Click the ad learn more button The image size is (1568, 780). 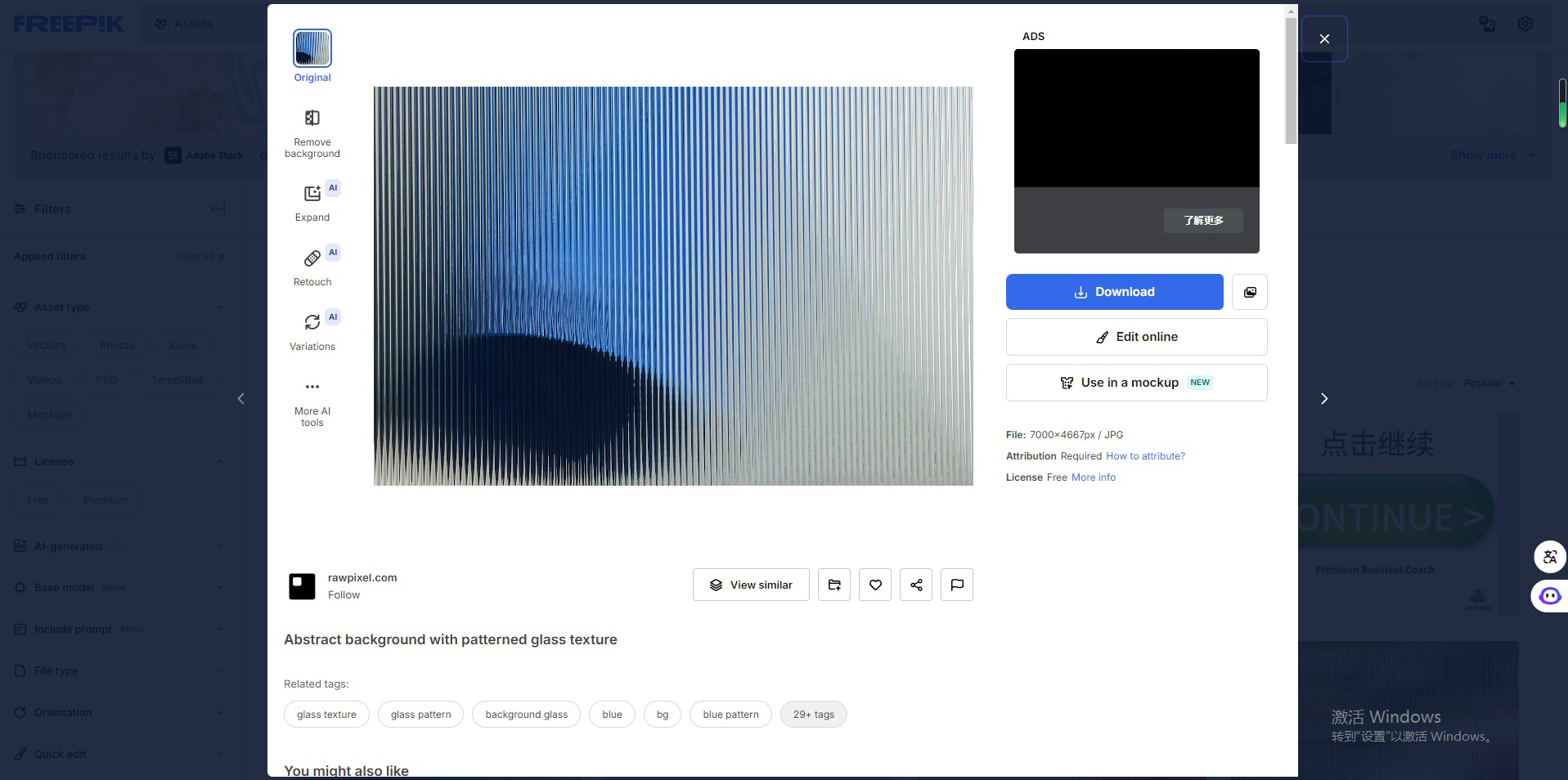(1203, 220)
